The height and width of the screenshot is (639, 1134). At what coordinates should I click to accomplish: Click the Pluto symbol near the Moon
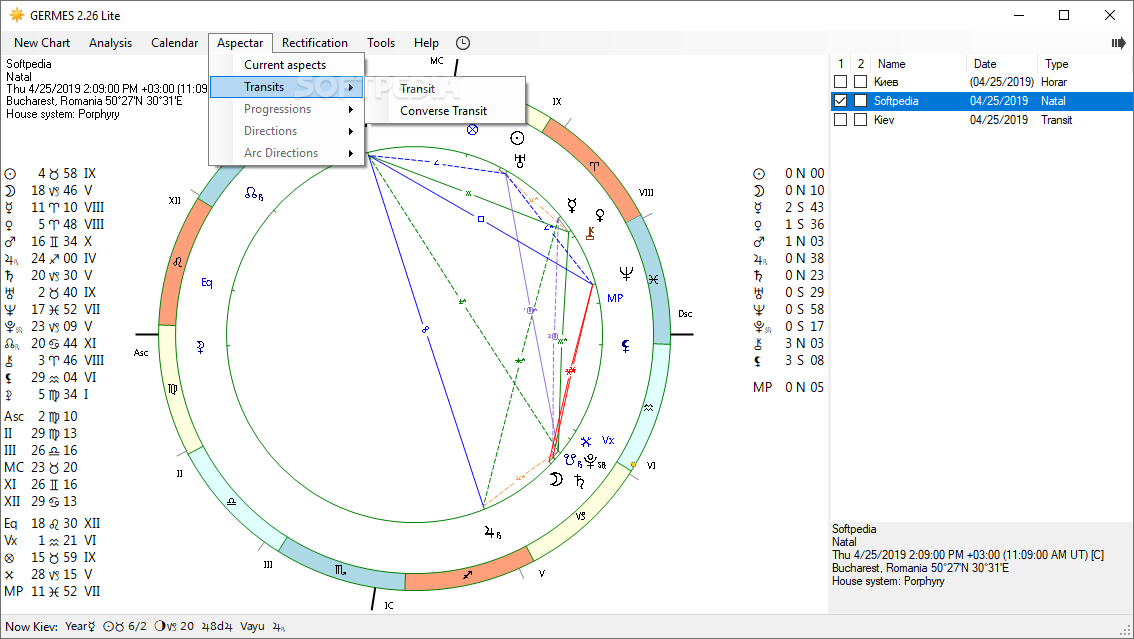pyautogui.click(x=594, y=462)
